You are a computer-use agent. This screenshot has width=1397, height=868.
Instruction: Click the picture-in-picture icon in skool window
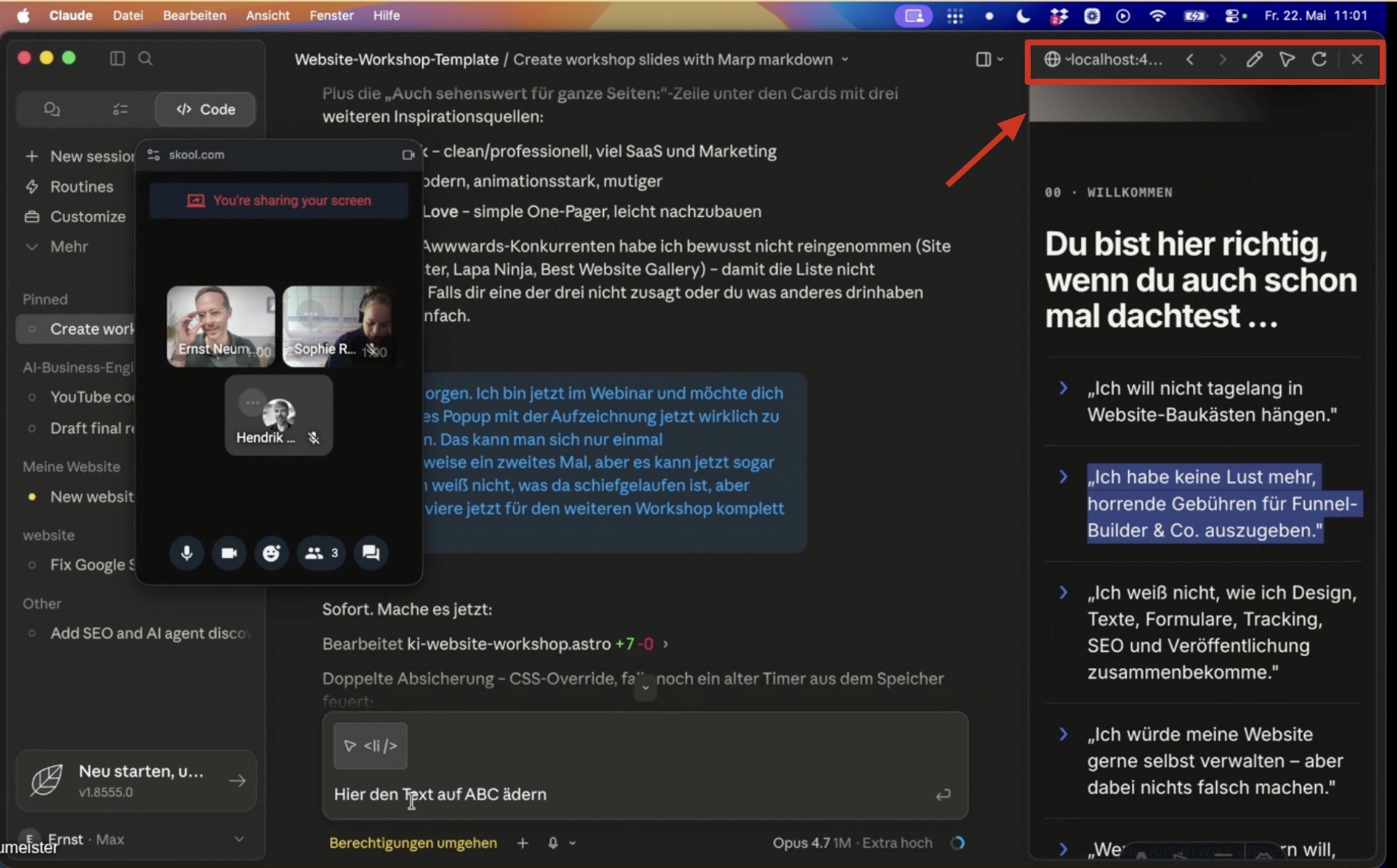click(408, 155)
